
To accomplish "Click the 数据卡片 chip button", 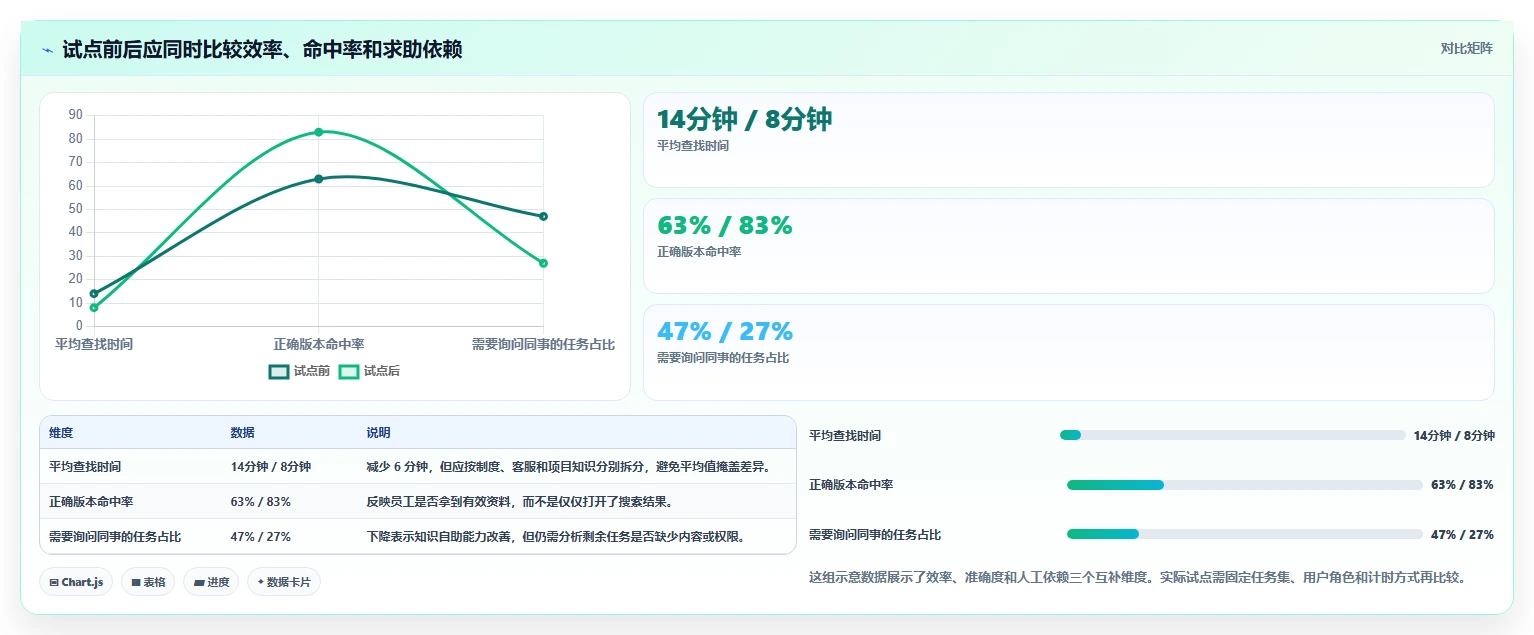I will click(284, 582).
